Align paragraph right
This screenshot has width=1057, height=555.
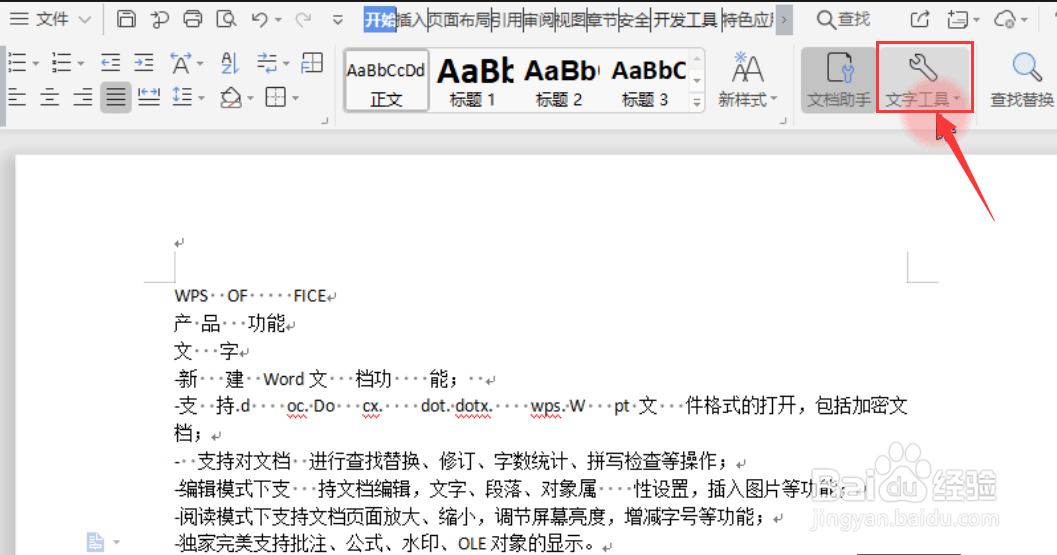pos(83,98)
